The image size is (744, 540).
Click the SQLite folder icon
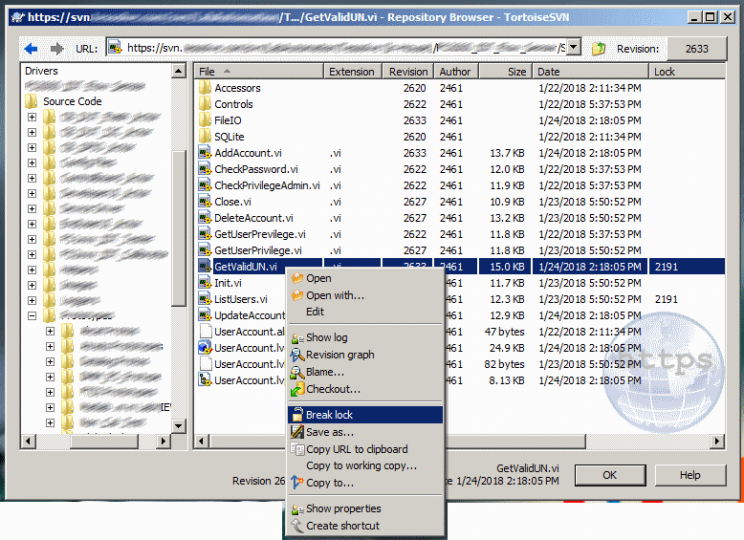pyautogui.click(x=205, y=137)
